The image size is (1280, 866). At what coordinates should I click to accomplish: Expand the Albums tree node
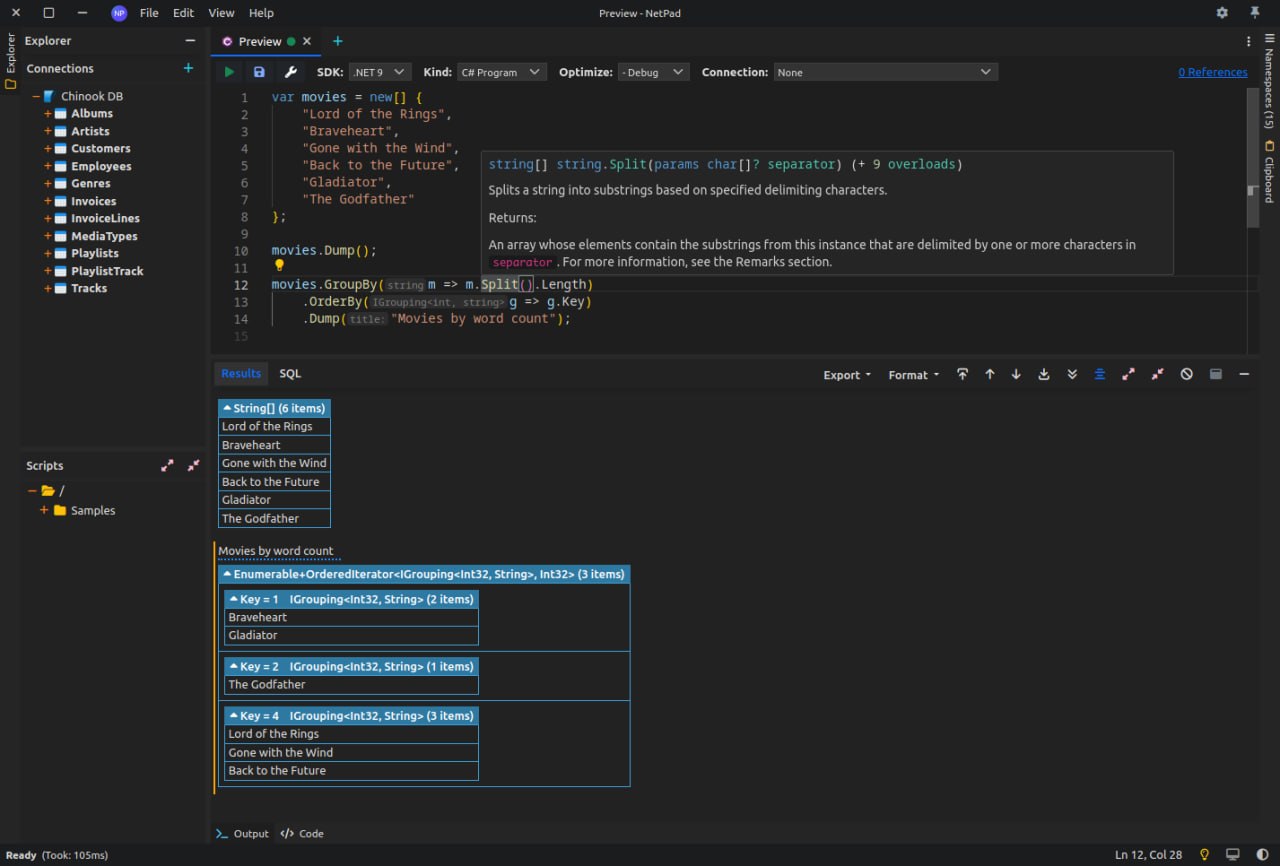[x=47, y=114]
